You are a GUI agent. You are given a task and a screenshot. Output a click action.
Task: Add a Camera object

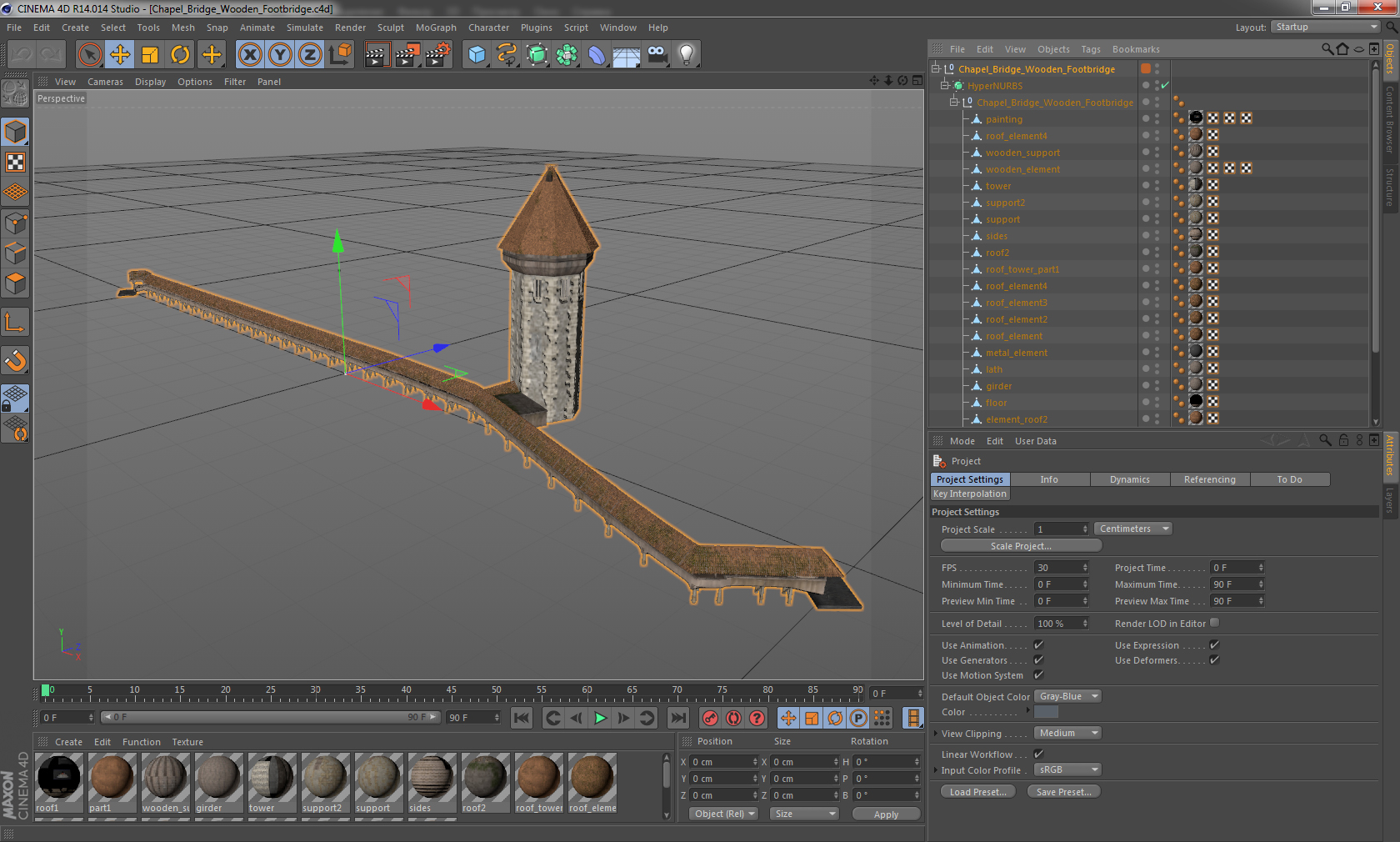click(657, 55)
